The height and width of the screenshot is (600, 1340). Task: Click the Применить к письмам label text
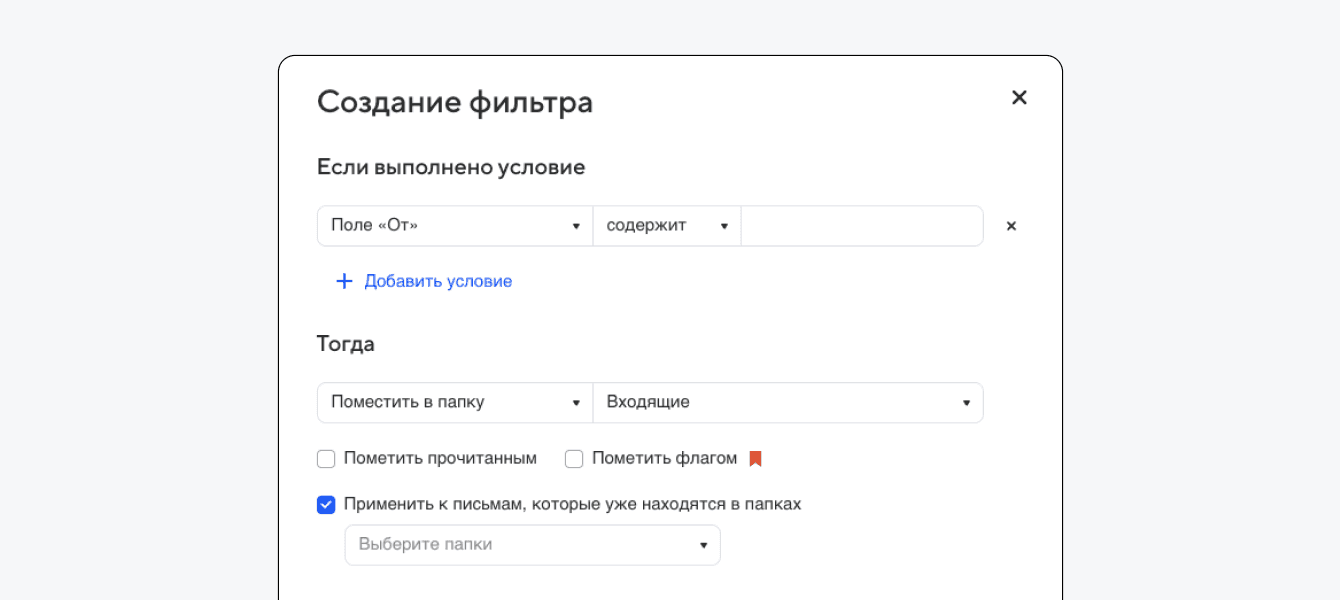pyautogui.click(x=572, y=505)
